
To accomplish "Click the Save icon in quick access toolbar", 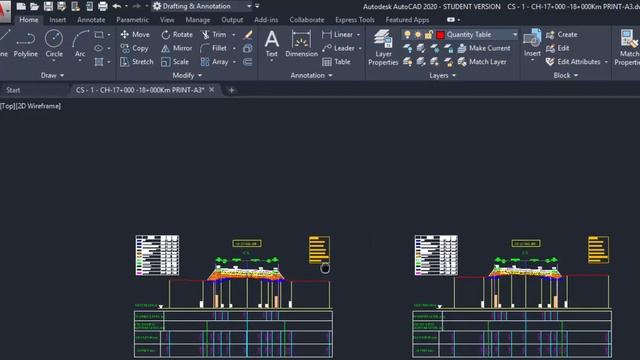I will (x=48, y=6).
